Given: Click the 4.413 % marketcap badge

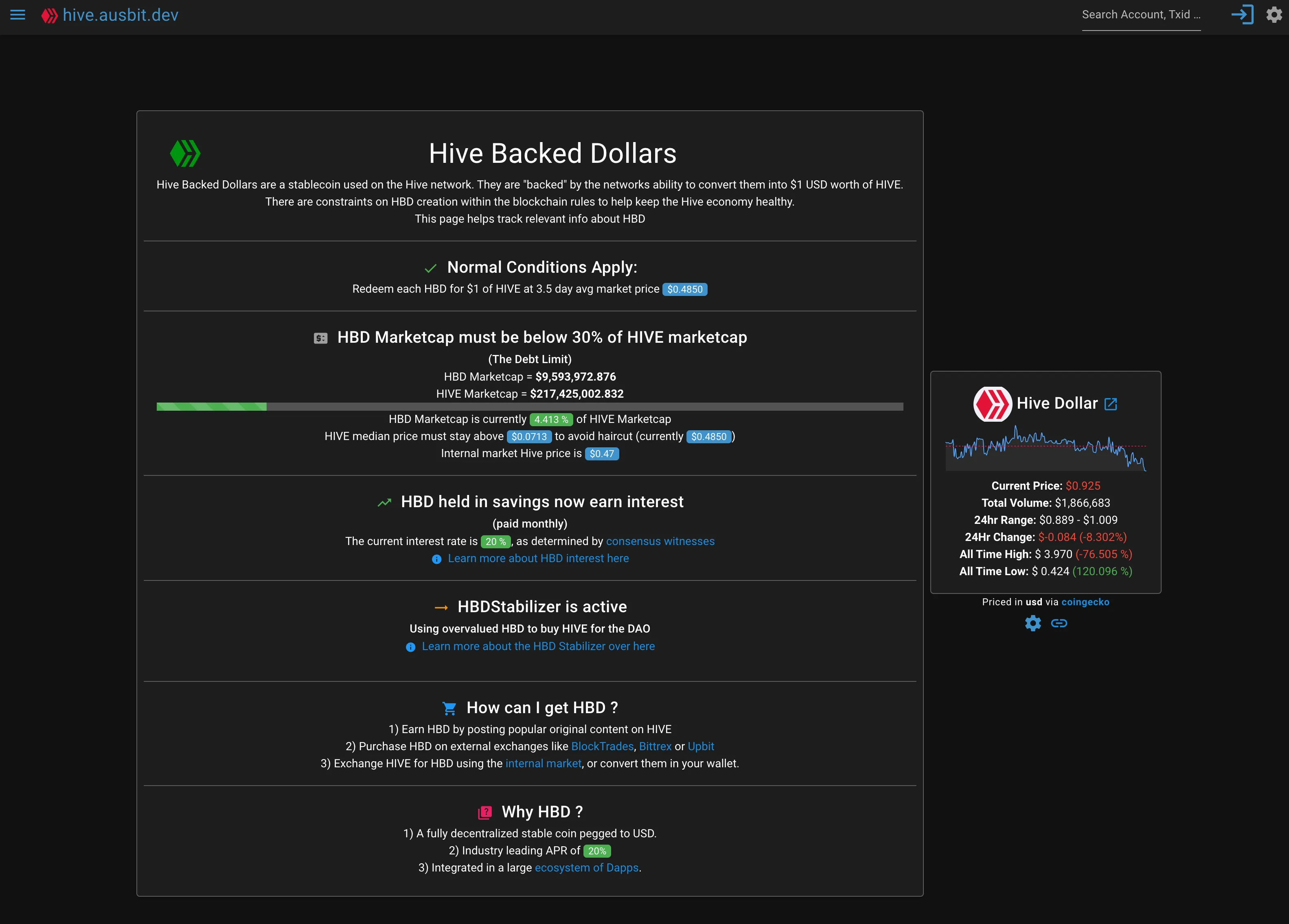Looking at the screenshot, I should coord(551,419).
